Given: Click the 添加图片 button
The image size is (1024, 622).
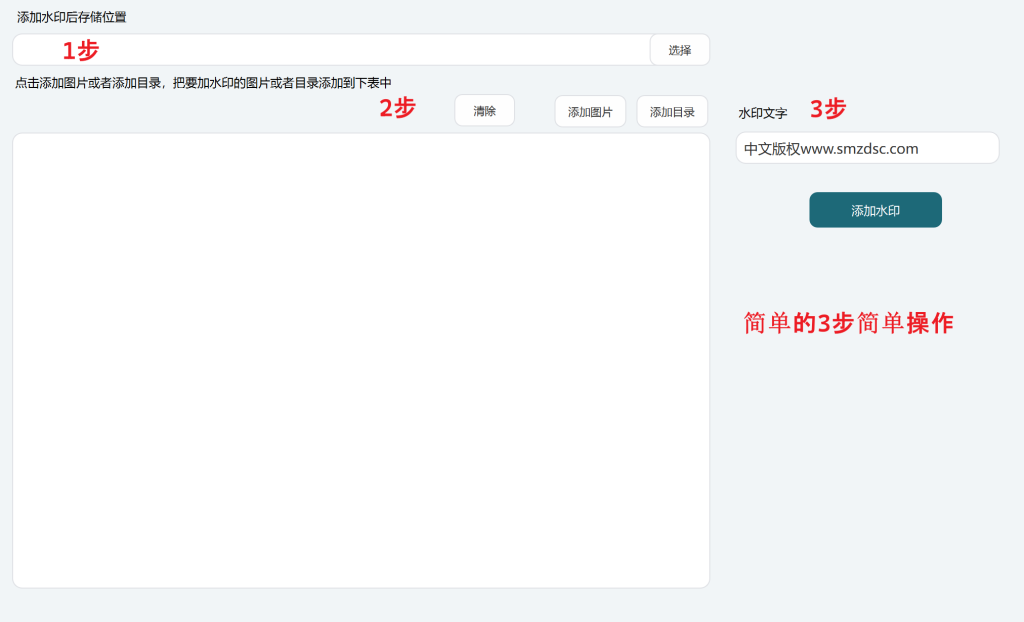Looking at the screenshot, I should click(x=590, y=112).
